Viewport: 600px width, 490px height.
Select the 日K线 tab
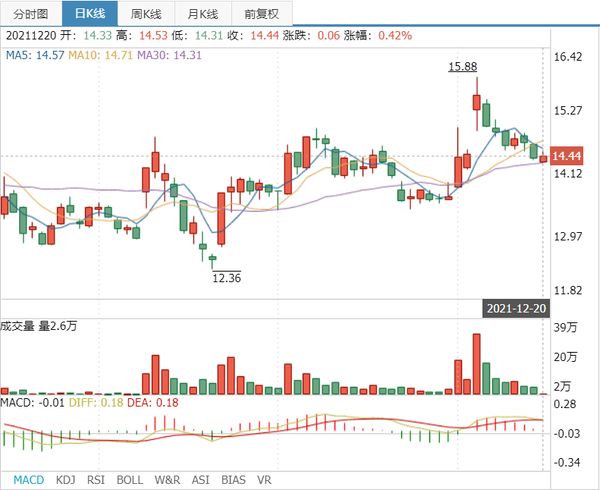click(89, 13)
